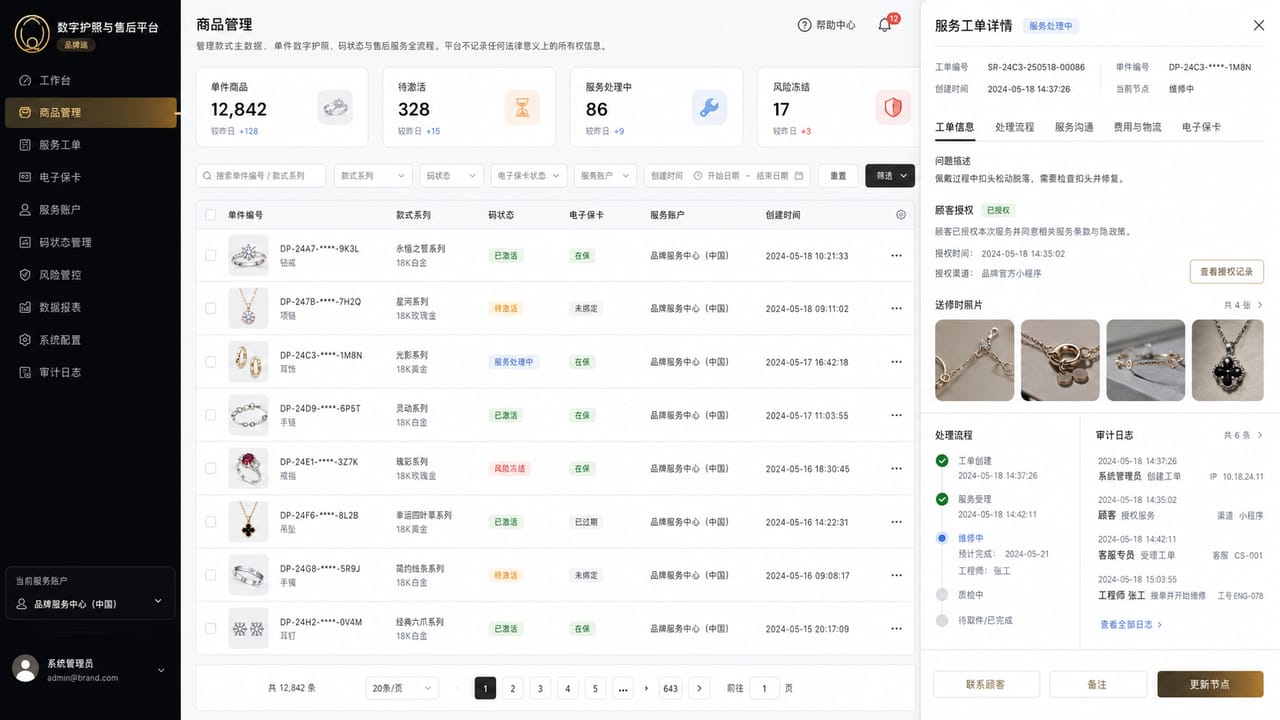Open more actions for row DP-24F6-****-8L2B
Image resolution: width=1280 pixels, height=720 pixels.
click(896, 522)
